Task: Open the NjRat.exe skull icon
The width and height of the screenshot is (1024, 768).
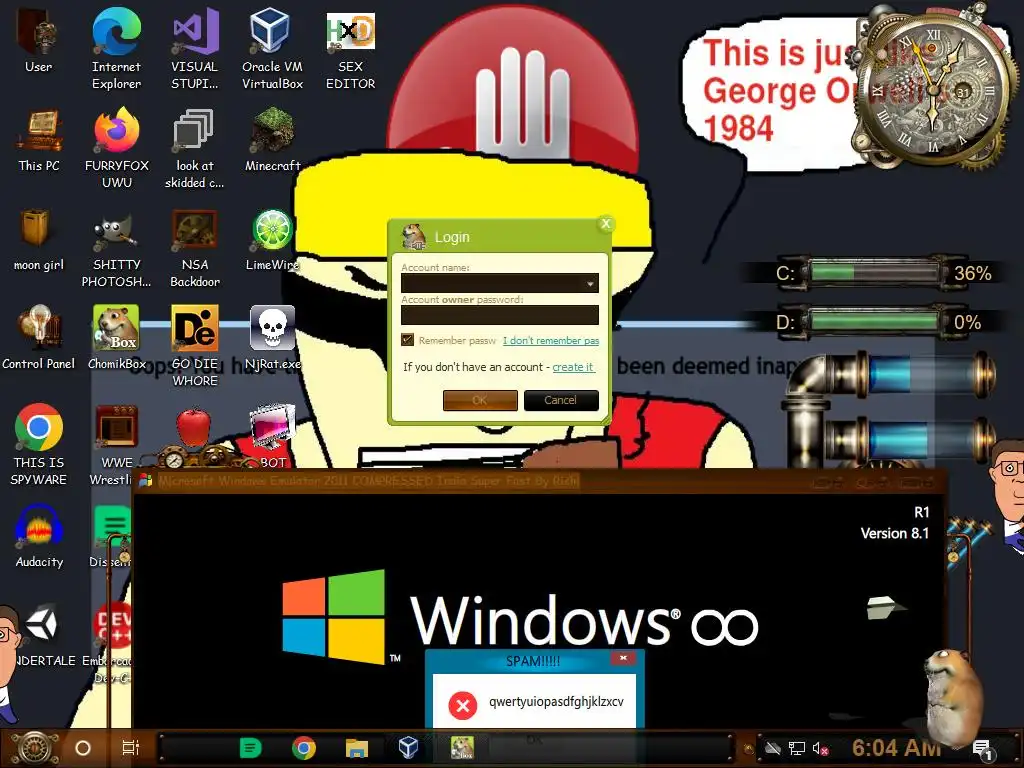Action: pyautogui.click(x=272, y=338)
